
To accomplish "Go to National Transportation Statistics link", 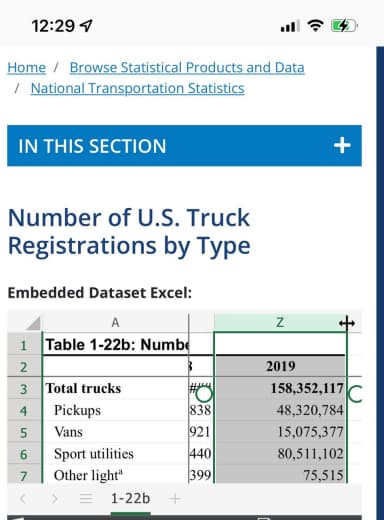I will (x=138, y=88).
